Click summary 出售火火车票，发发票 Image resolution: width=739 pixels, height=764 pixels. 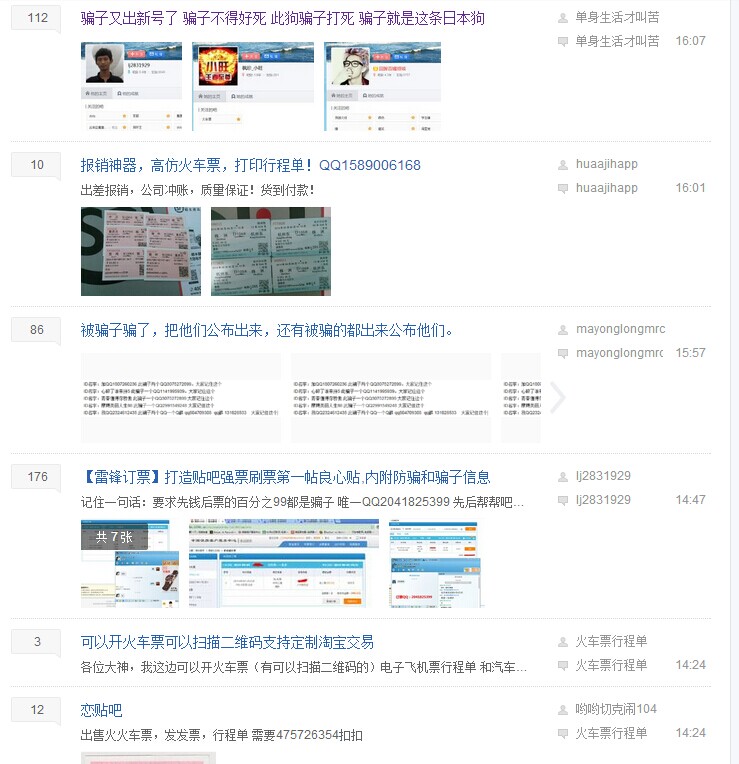(x=222, y=735)
